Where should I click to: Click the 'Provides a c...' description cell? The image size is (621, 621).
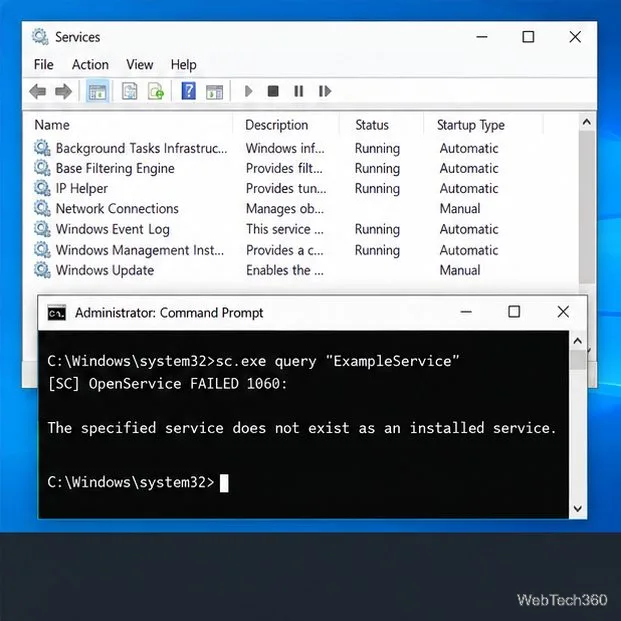(x=285, y=250)
